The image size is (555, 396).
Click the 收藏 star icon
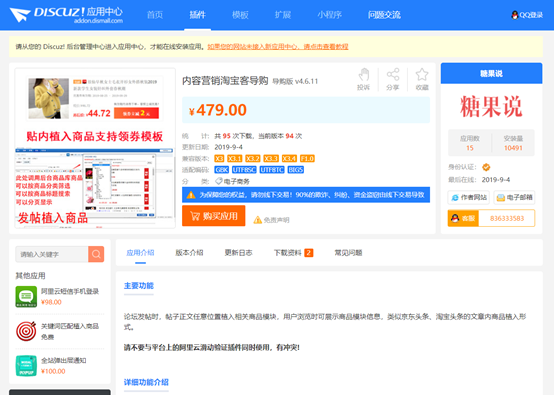[422, 75]
